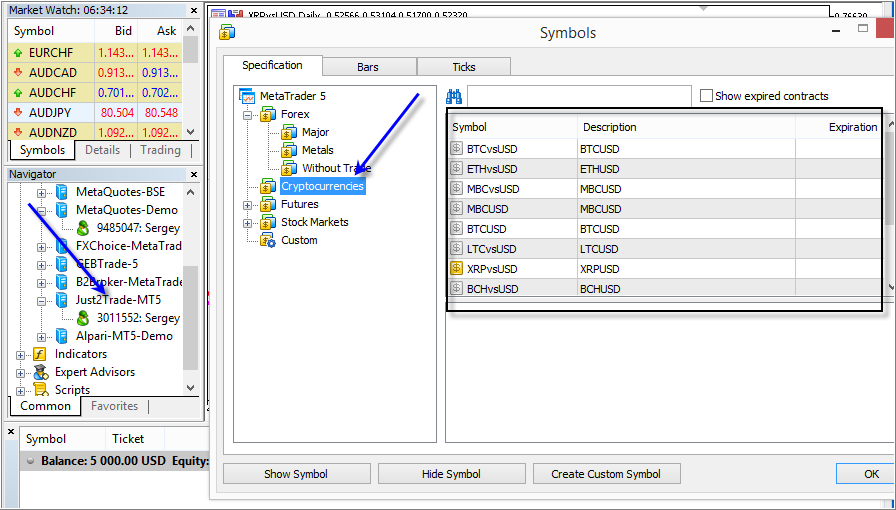Switch to the Ticks tab
Screen dimensions: 896x510
point(464,67)
